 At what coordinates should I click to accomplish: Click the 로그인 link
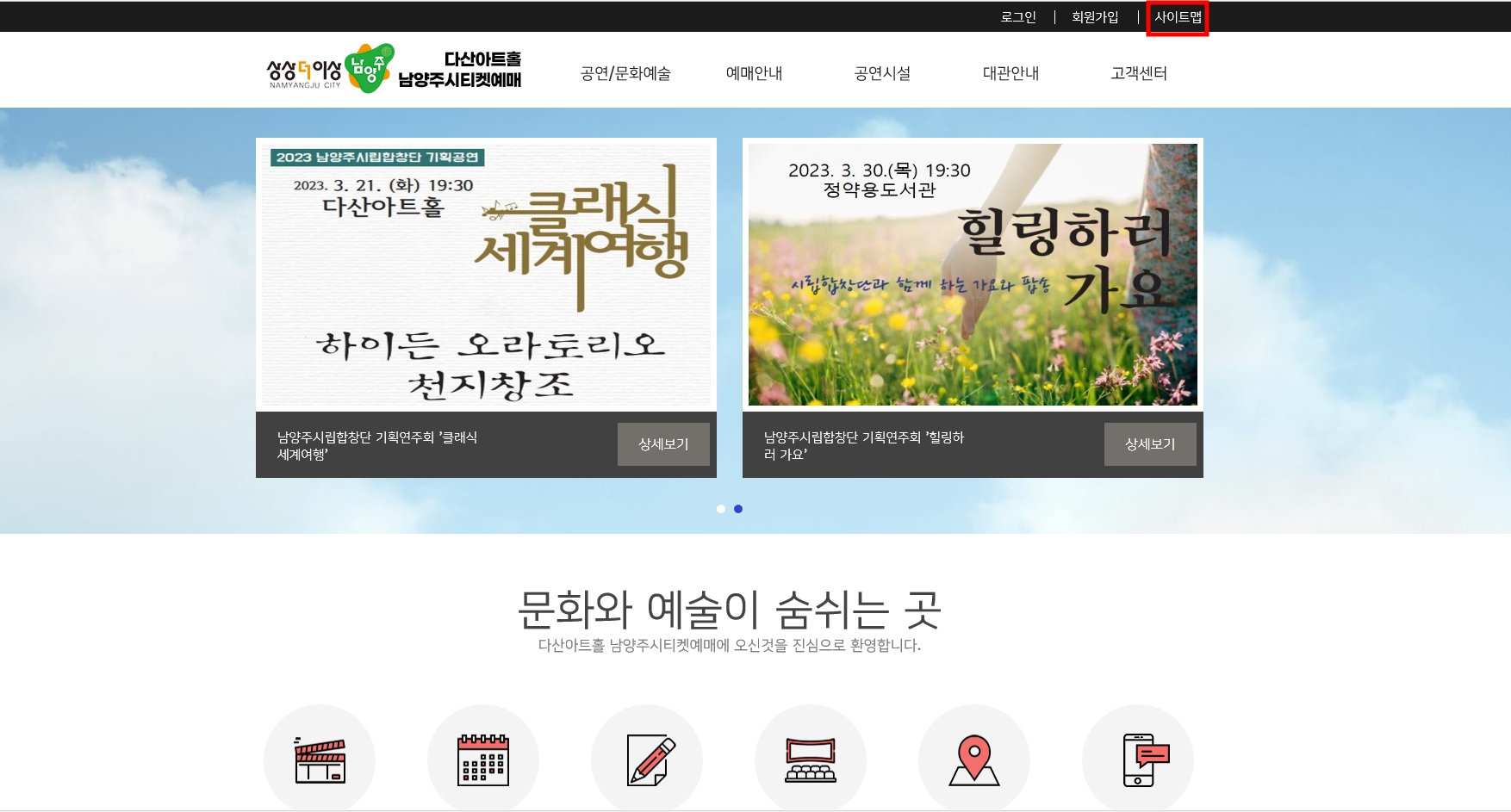1018,17
